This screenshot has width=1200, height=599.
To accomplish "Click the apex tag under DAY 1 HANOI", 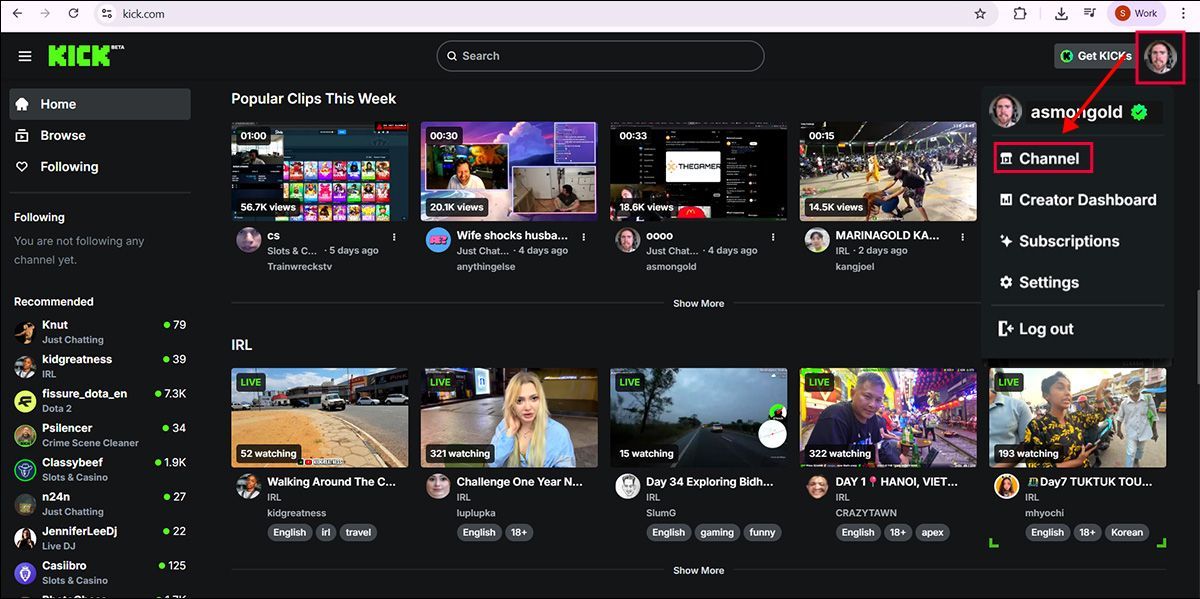I will point(933,532).
